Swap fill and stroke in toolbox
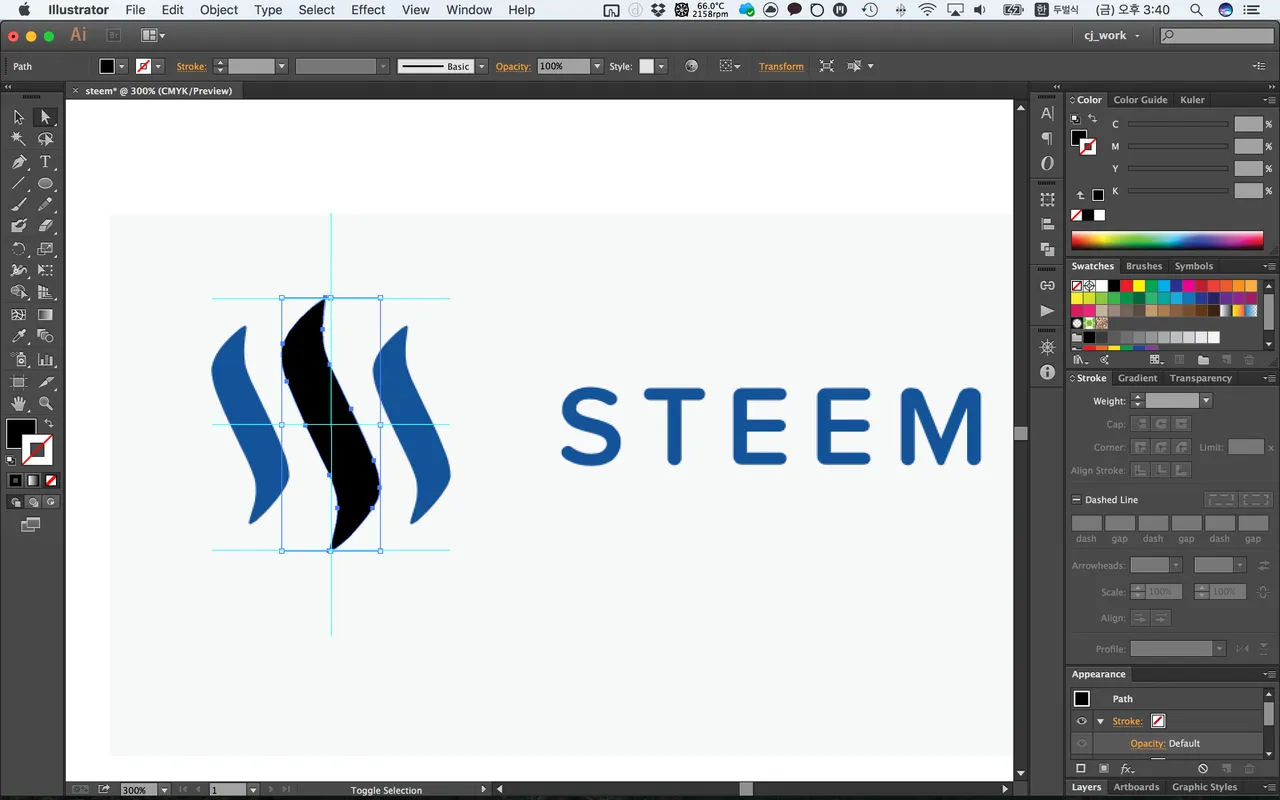Screen dimensions: 1280x800 [49, 424]
